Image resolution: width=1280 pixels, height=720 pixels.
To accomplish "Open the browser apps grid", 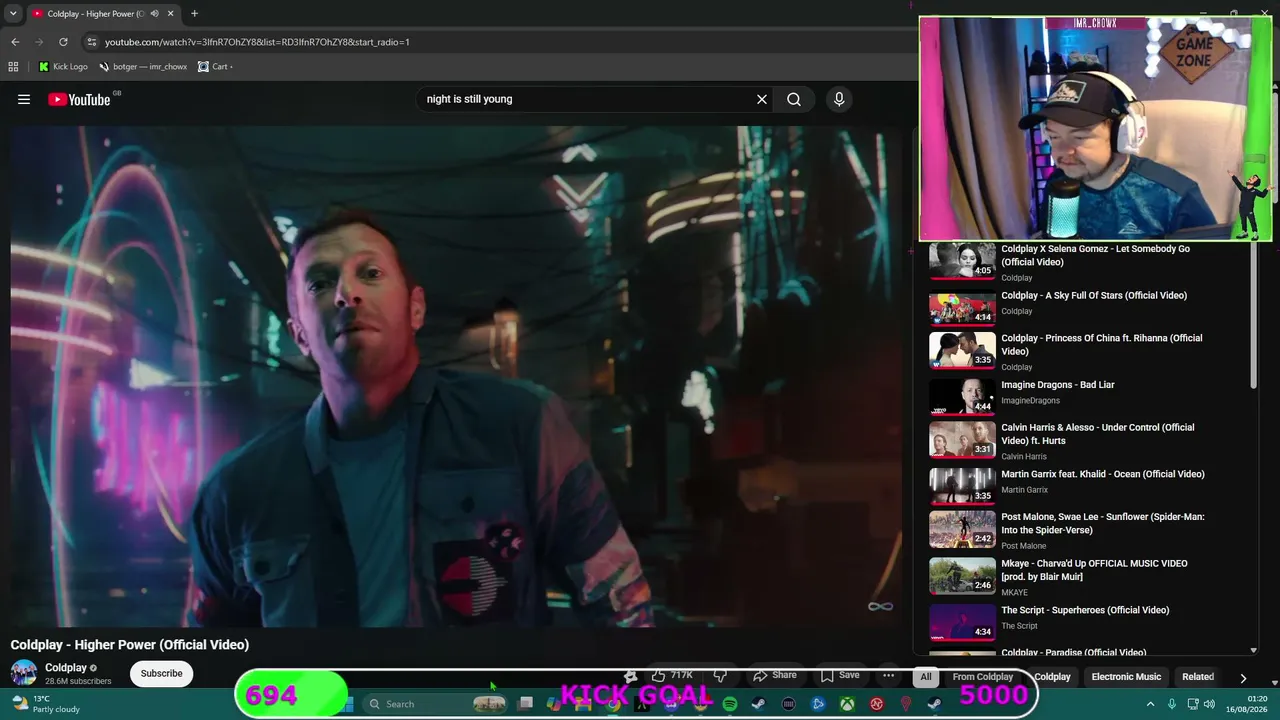I will (x=13, y=67).
